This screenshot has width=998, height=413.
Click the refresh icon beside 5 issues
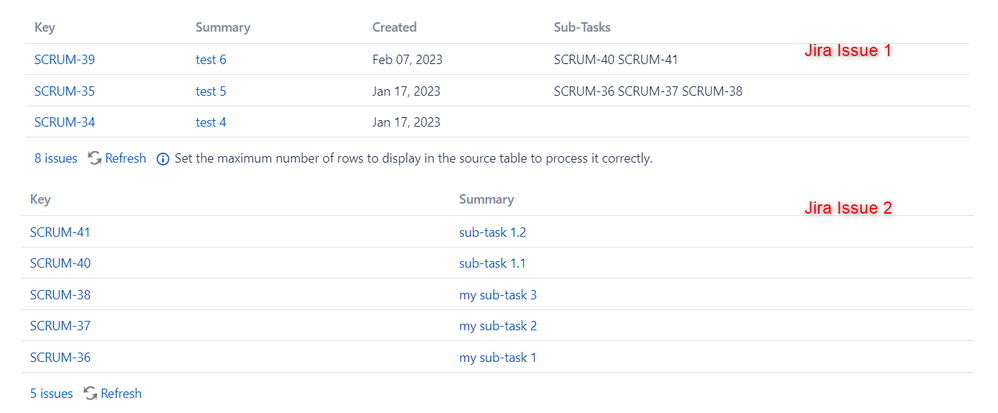[90, 393]
